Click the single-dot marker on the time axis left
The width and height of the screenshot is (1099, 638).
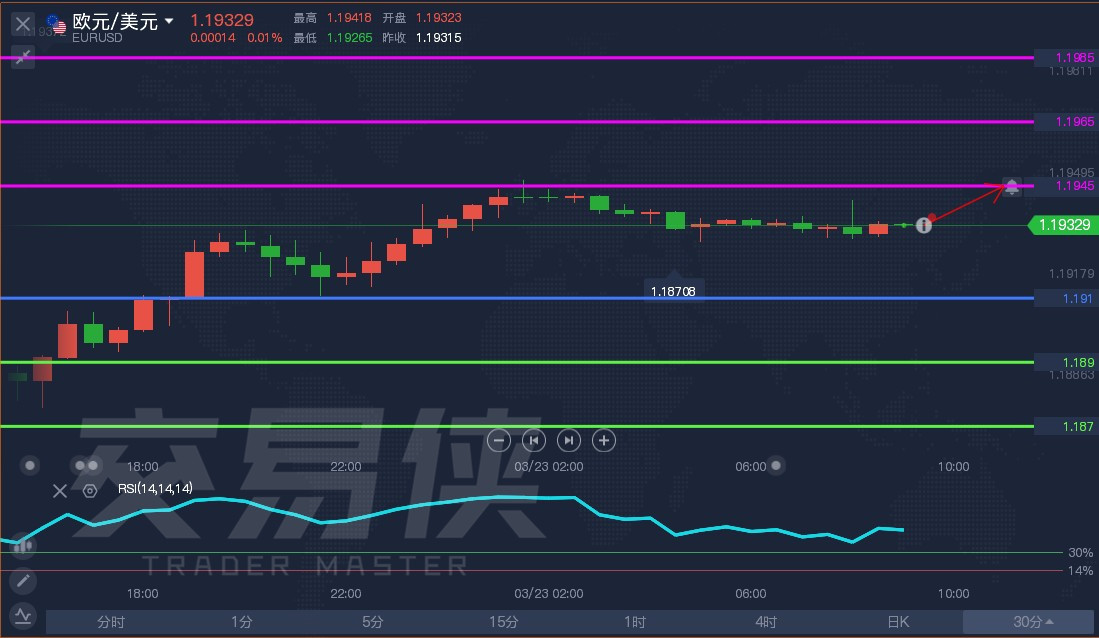(x=29, y=466)
